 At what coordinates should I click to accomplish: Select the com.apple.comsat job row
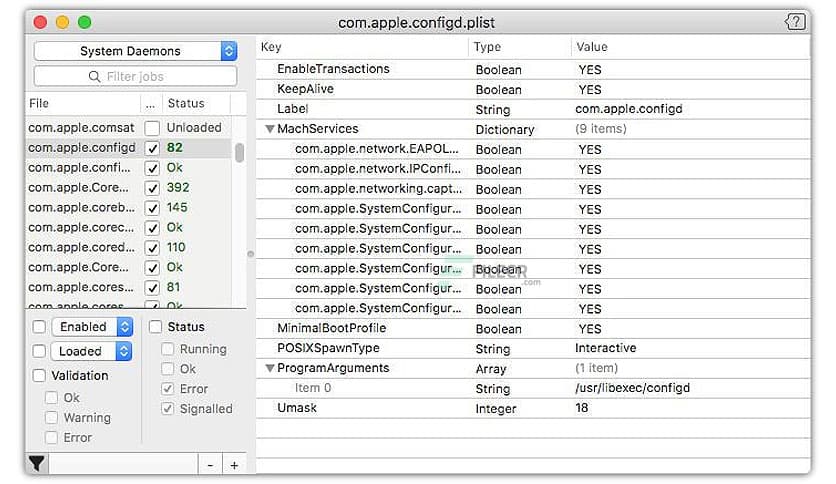(128, 128)
